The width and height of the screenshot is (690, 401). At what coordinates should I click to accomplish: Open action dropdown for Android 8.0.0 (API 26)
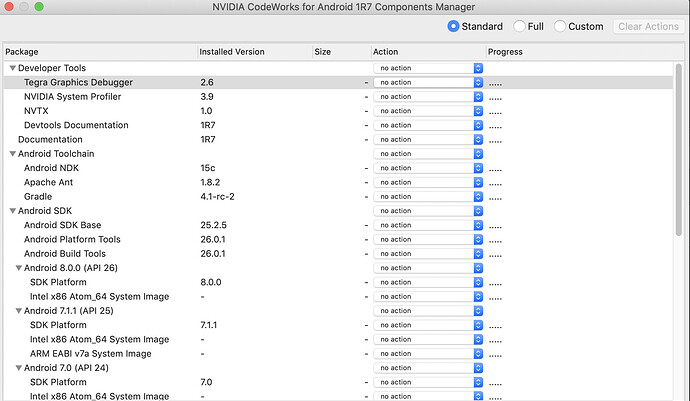pos(428,268)
